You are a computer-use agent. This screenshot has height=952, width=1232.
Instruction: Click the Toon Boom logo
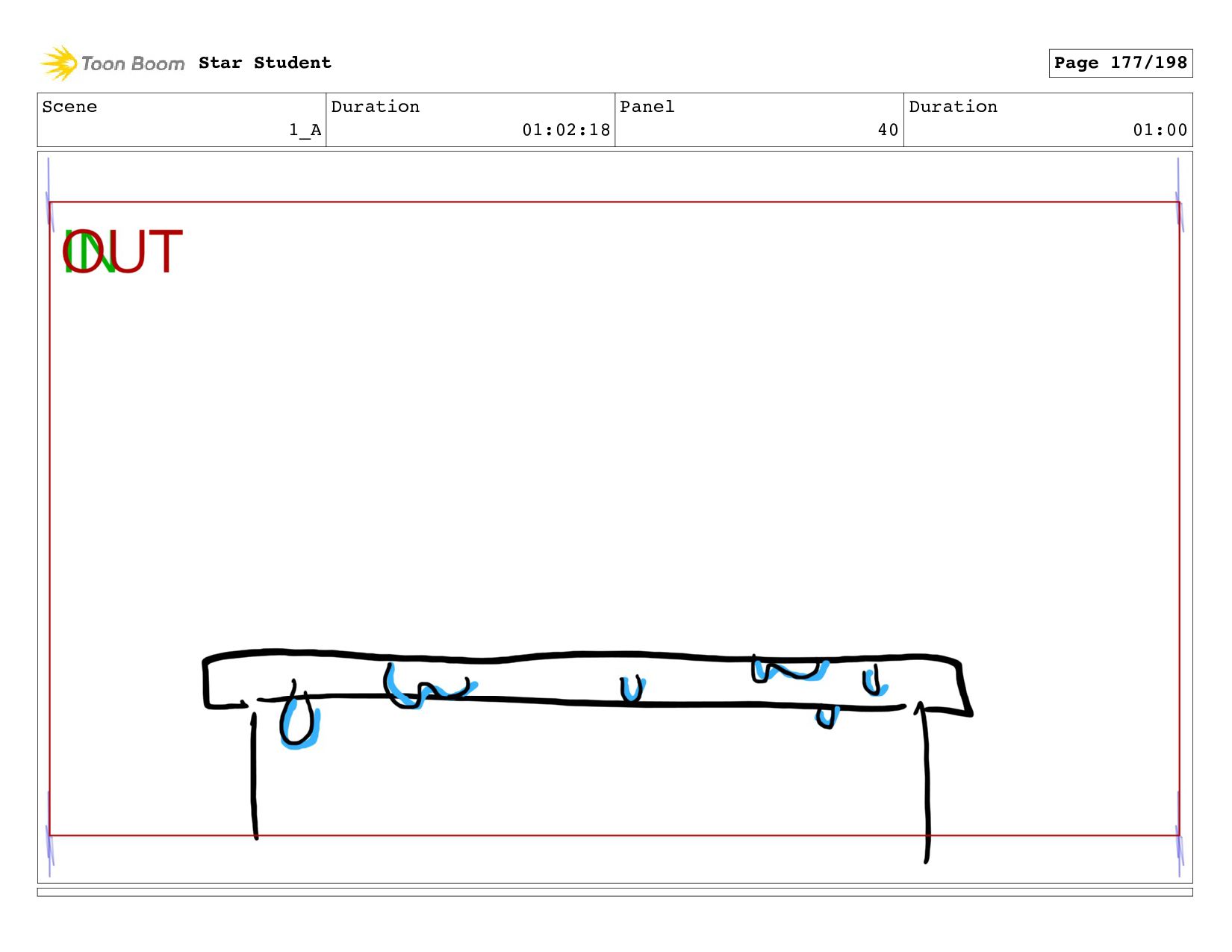click(112, 63)
